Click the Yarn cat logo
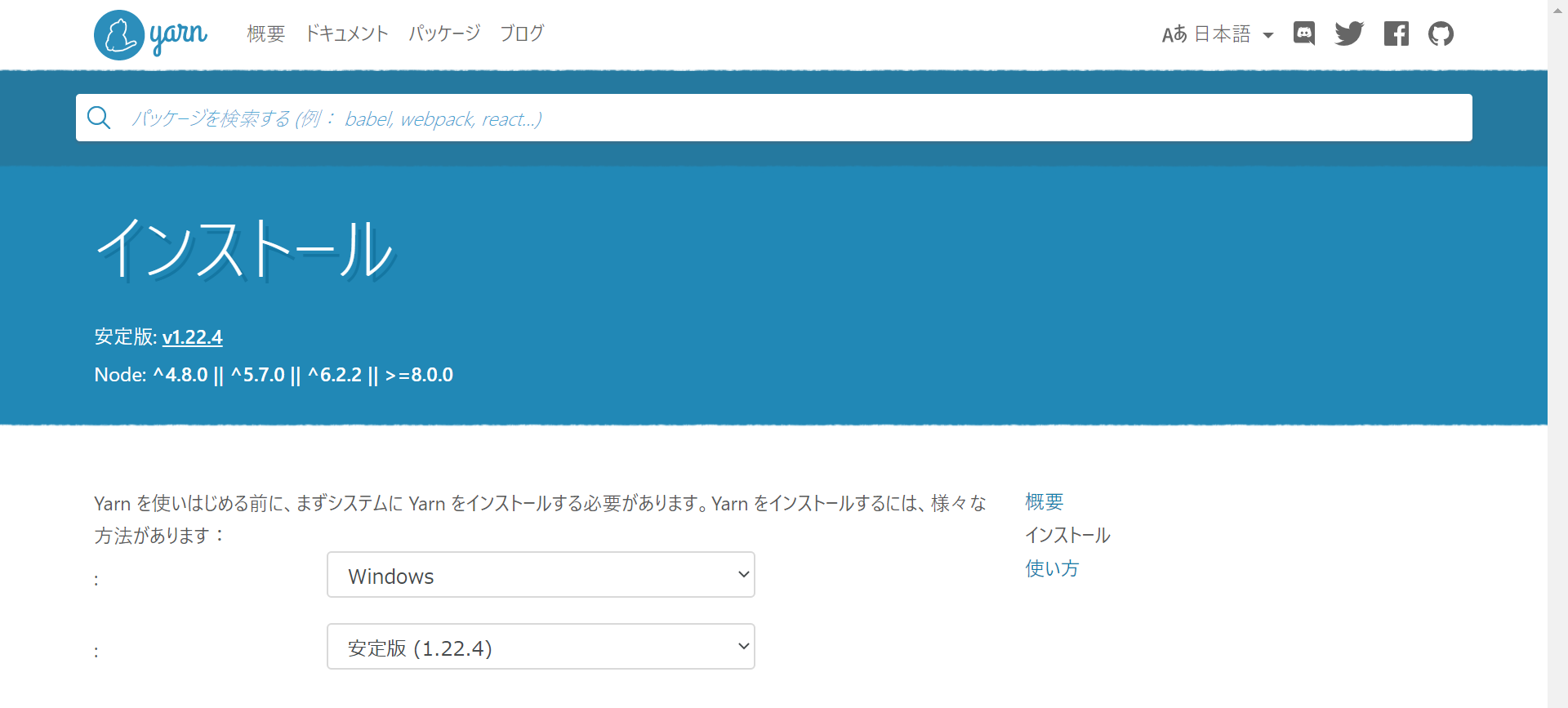 point(118,34)
